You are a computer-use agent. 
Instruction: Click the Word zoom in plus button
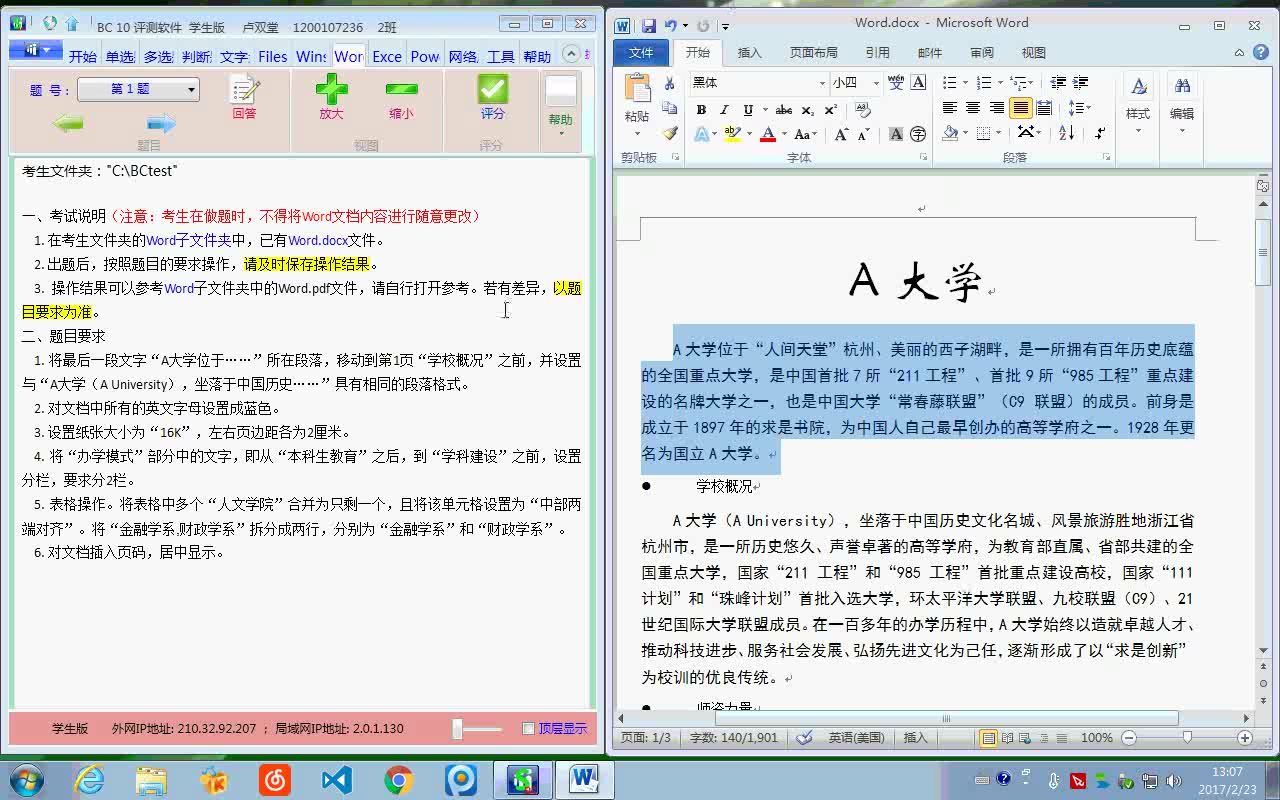coord(1245,738)
